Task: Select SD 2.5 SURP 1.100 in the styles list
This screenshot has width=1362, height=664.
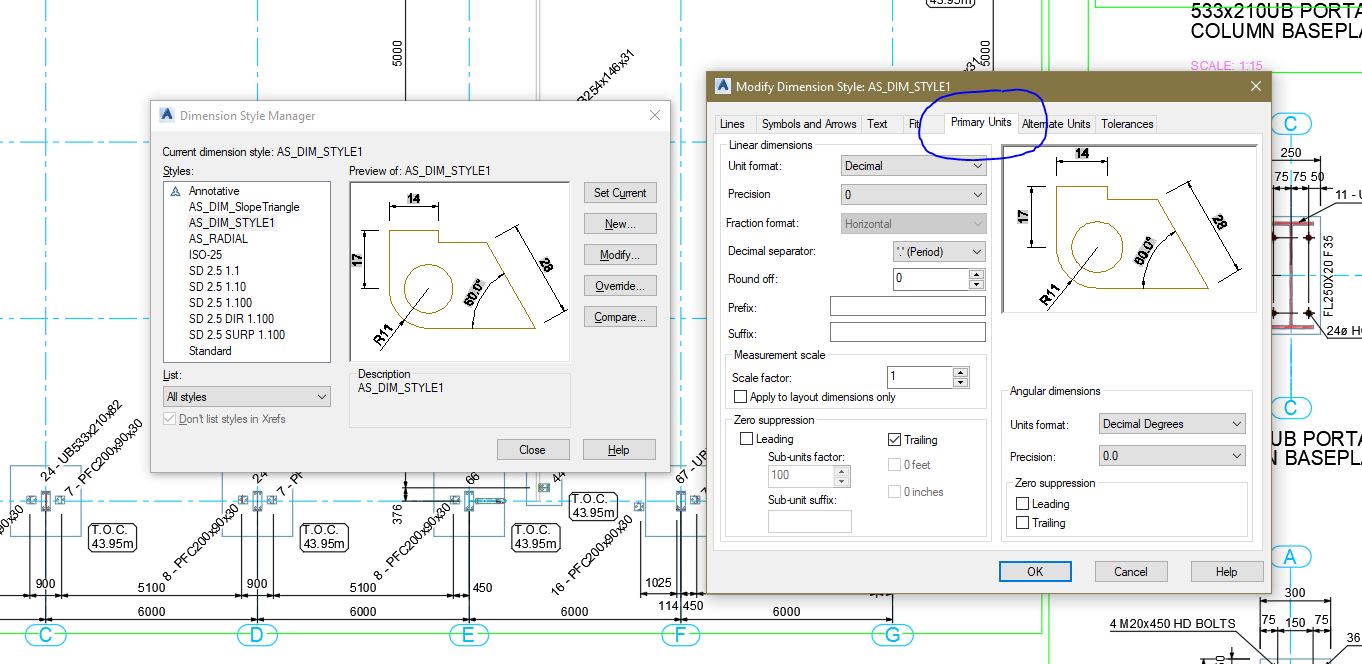Action: [237, 335]
